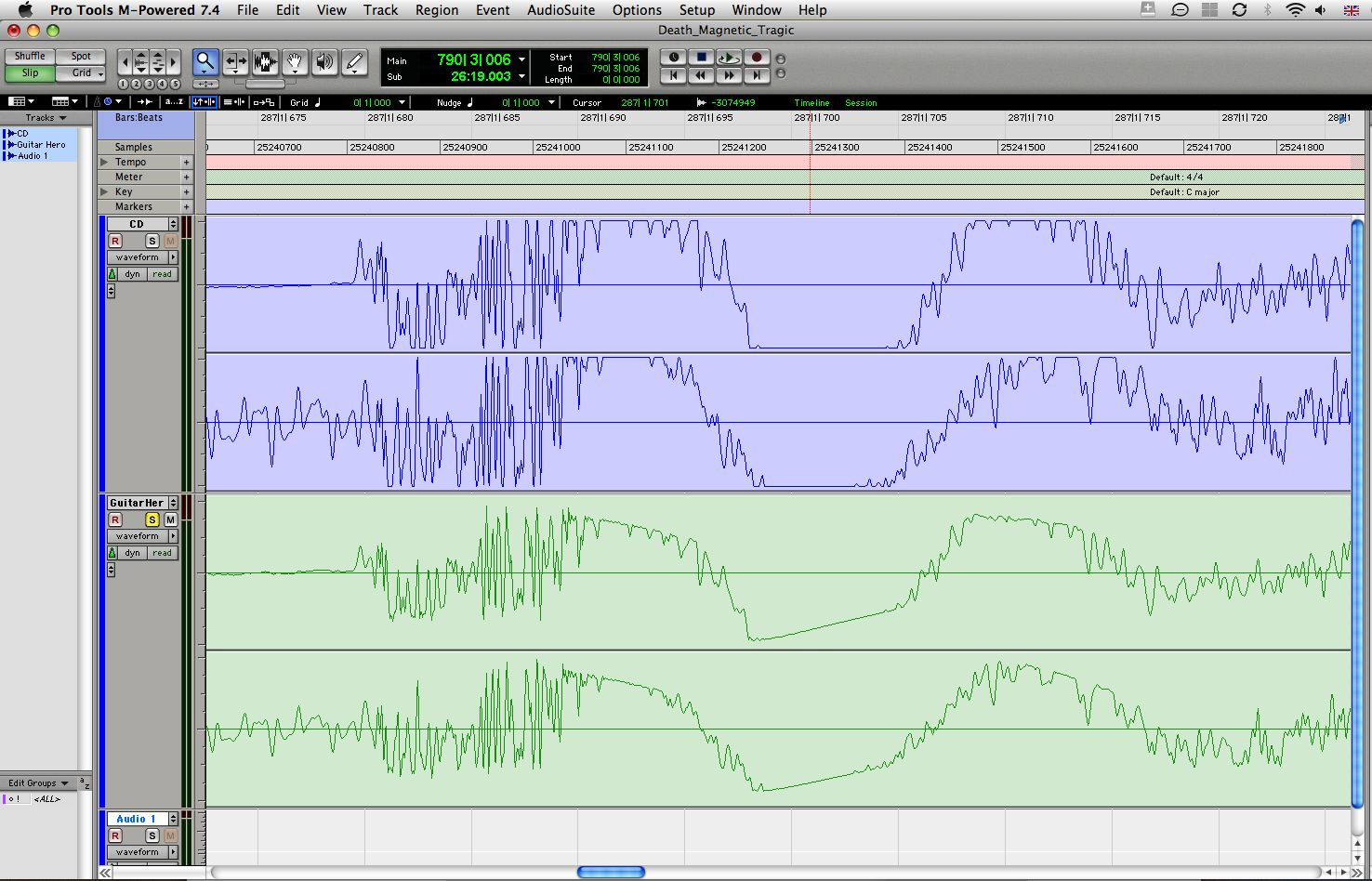The image size is (1372, 881).
Task: Select Guitar Hero in Tracks list
Action: pos(41,145)
